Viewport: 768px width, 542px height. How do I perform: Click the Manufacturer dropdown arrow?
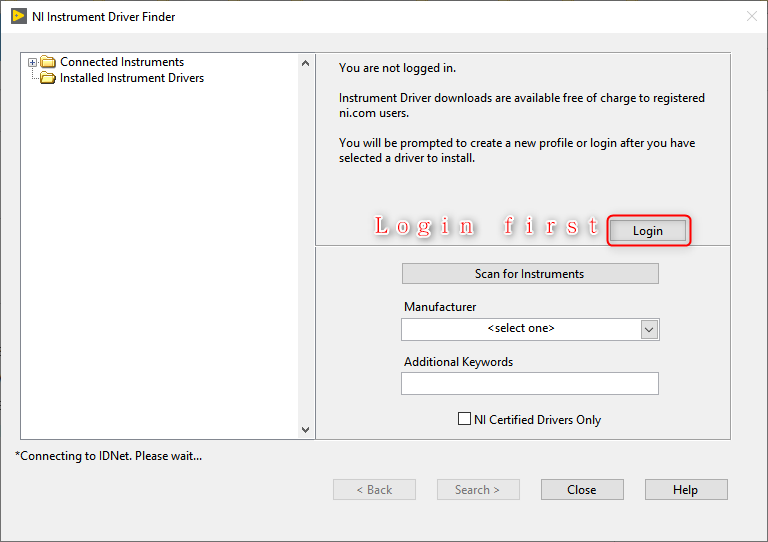tap(649, 330)
